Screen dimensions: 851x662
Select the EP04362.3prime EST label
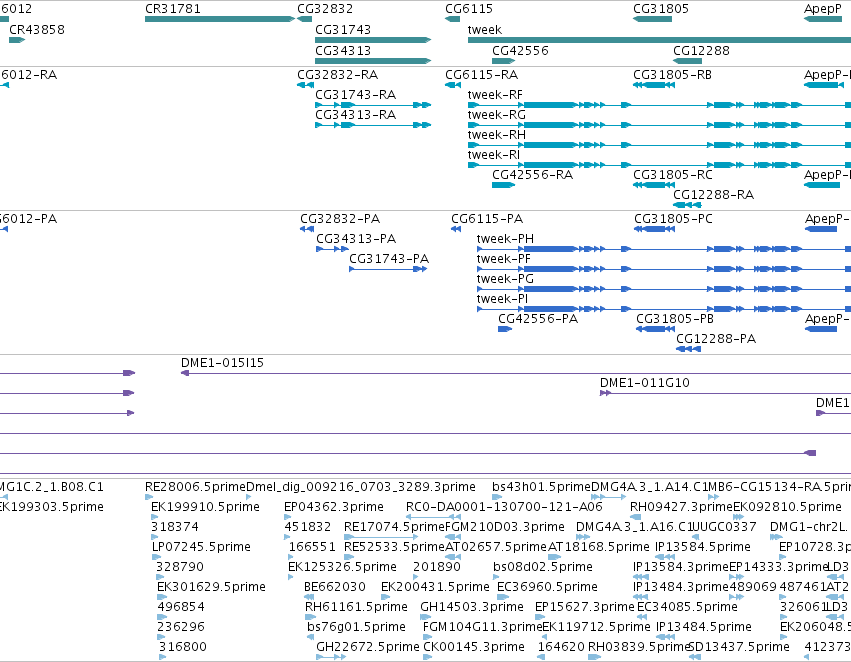click(x=334, y=507)
